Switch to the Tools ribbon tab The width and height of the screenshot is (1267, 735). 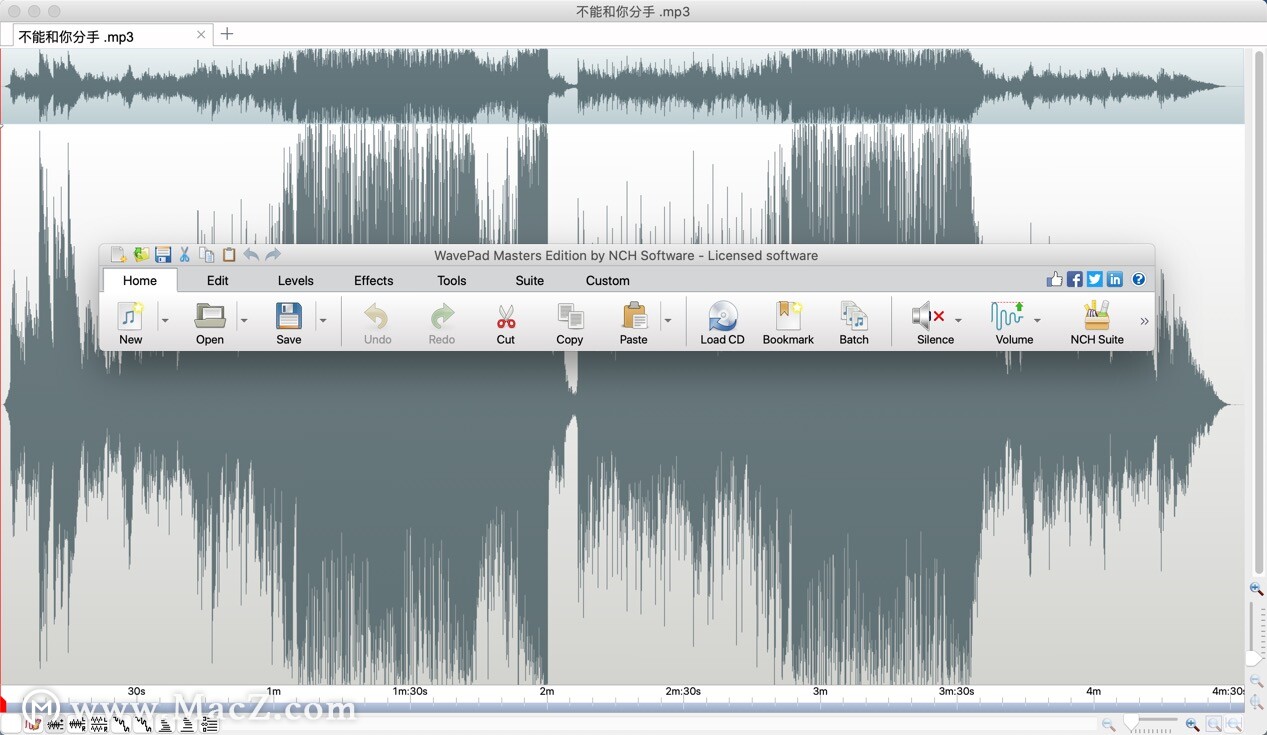point(452,280)
